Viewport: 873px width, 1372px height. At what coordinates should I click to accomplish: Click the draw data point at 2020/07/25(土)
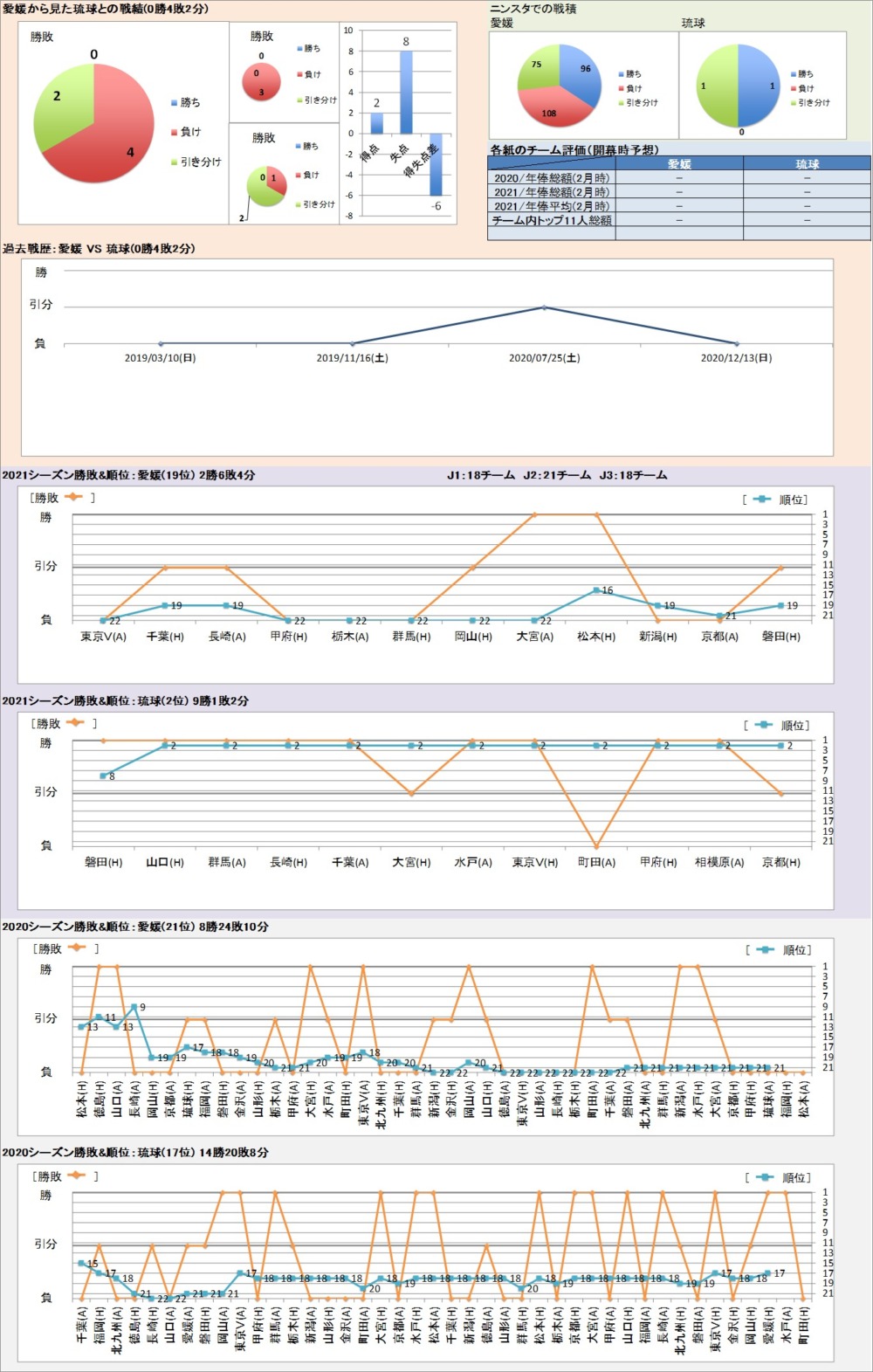tap(545, 307)
